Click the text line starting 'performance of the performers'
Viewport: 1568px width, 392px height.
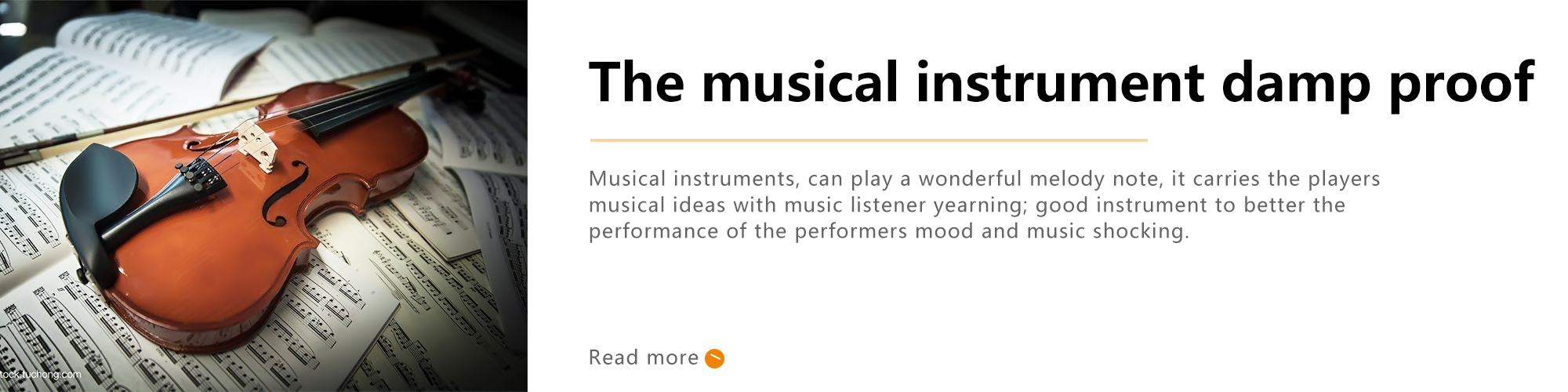(x=888, y=231)
